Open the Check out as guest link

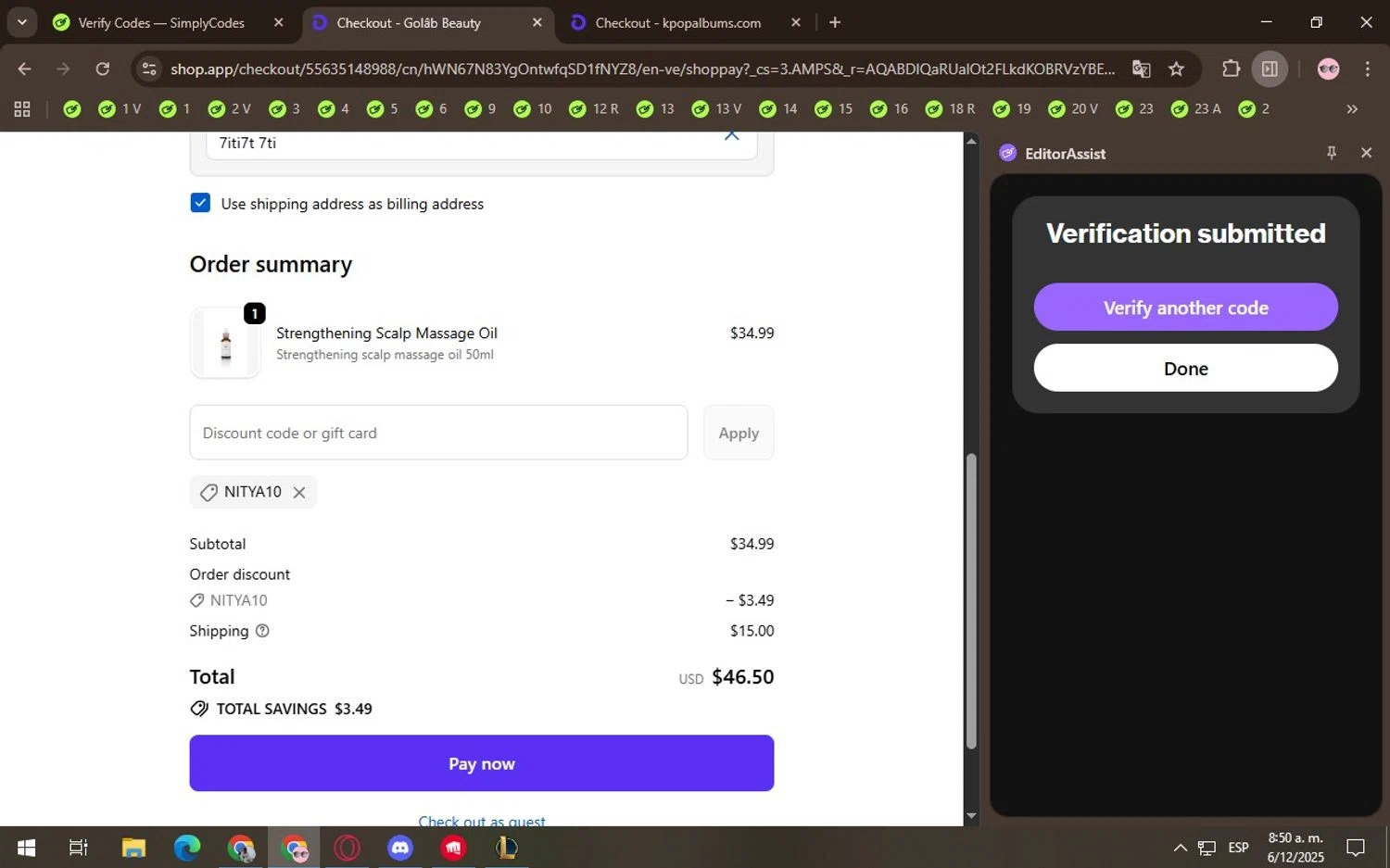pos(482,821)
